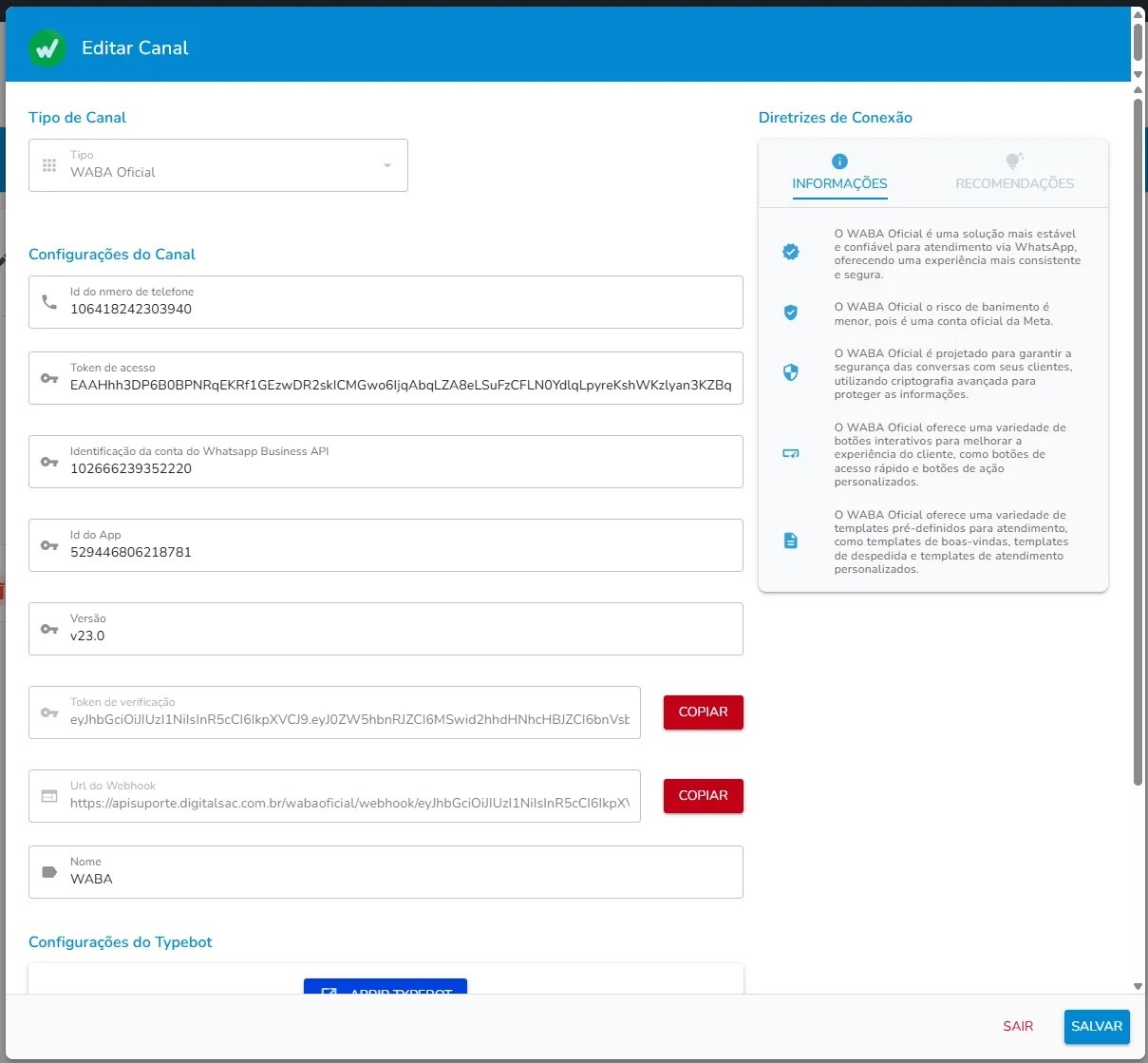Click the Diretrizes de Conexão heading
The height and width of the screenshot is (1063, 1148).
[x=836, y=118]
